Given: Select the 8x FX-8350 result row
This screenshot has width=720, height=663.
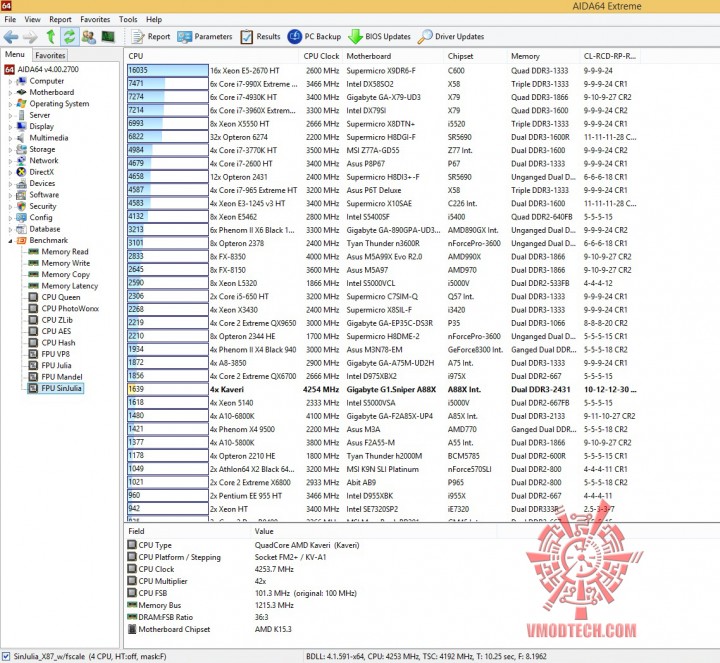Looking at the screenshot, I should [x=381, y=257].
